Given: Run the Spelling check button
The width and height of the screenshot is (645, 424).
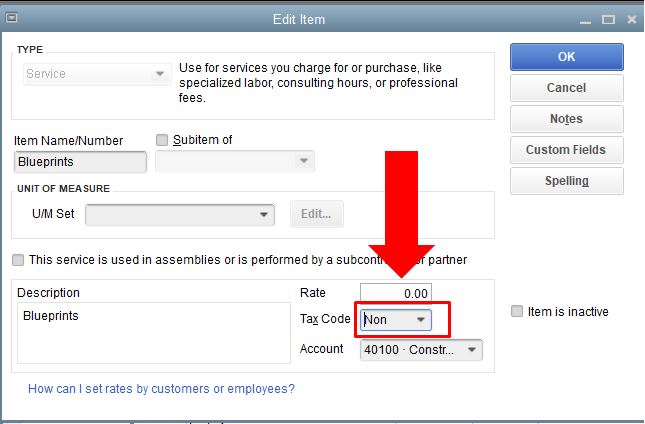Looking at the screenshot, I should click(x=567, y=181).
